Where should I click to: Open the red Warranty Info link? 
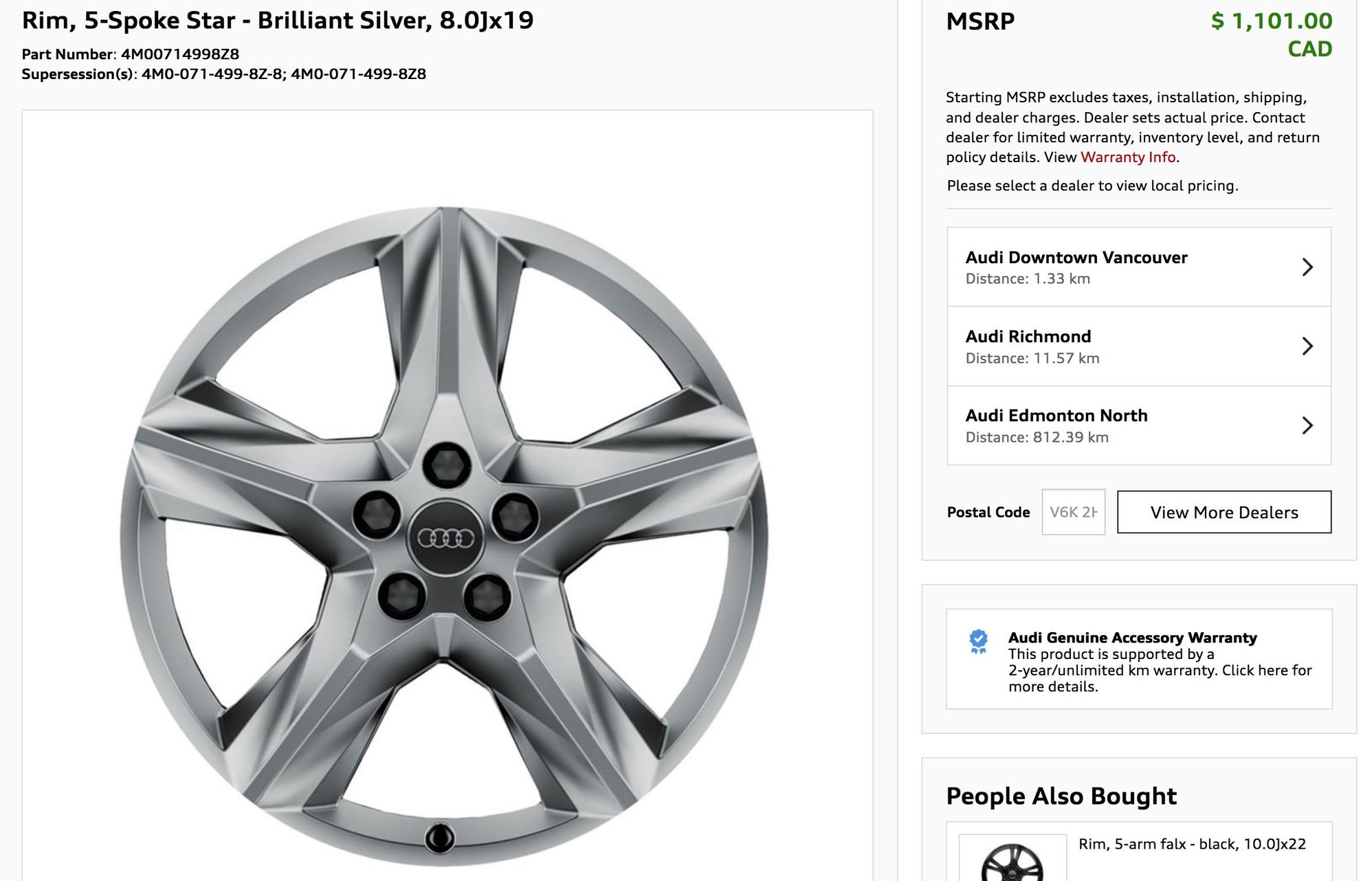pos(1128,157)
